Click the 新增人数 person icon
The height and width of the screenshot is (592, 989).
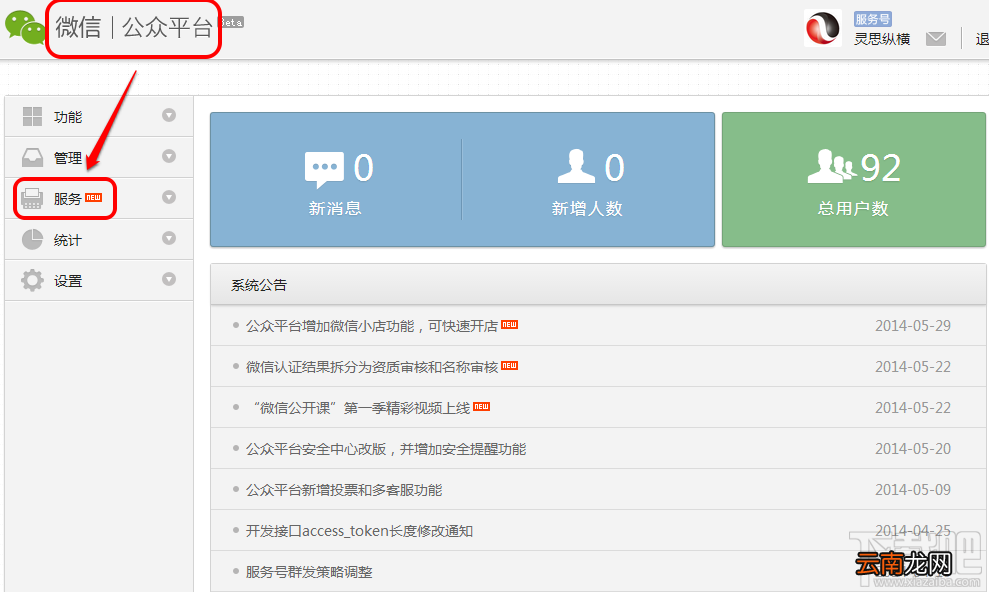pyautogui.click(x=576, y=166)
